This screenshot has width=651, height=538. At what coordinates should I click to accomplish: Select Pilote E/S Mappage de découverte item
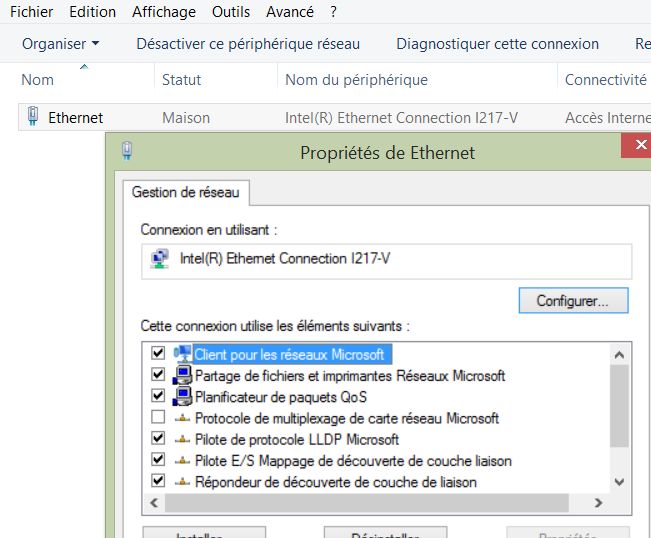click(x=353, y=461)
